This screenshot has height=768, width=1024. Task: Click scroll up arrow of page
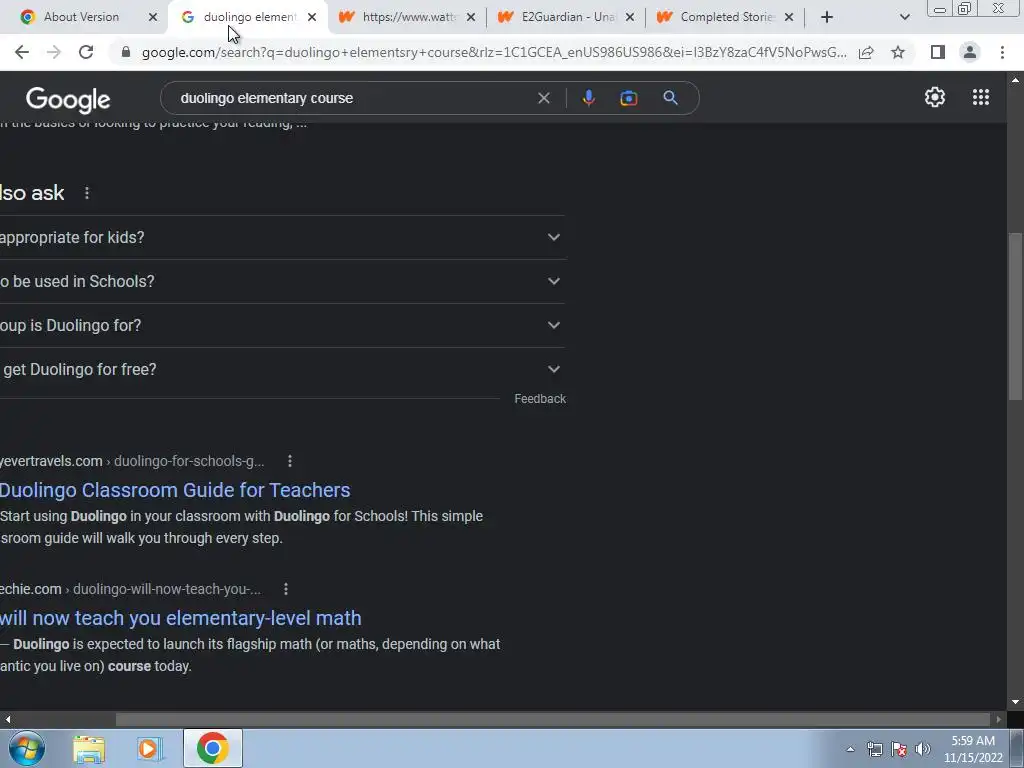pyautogui.click(x=1015, y=80)
